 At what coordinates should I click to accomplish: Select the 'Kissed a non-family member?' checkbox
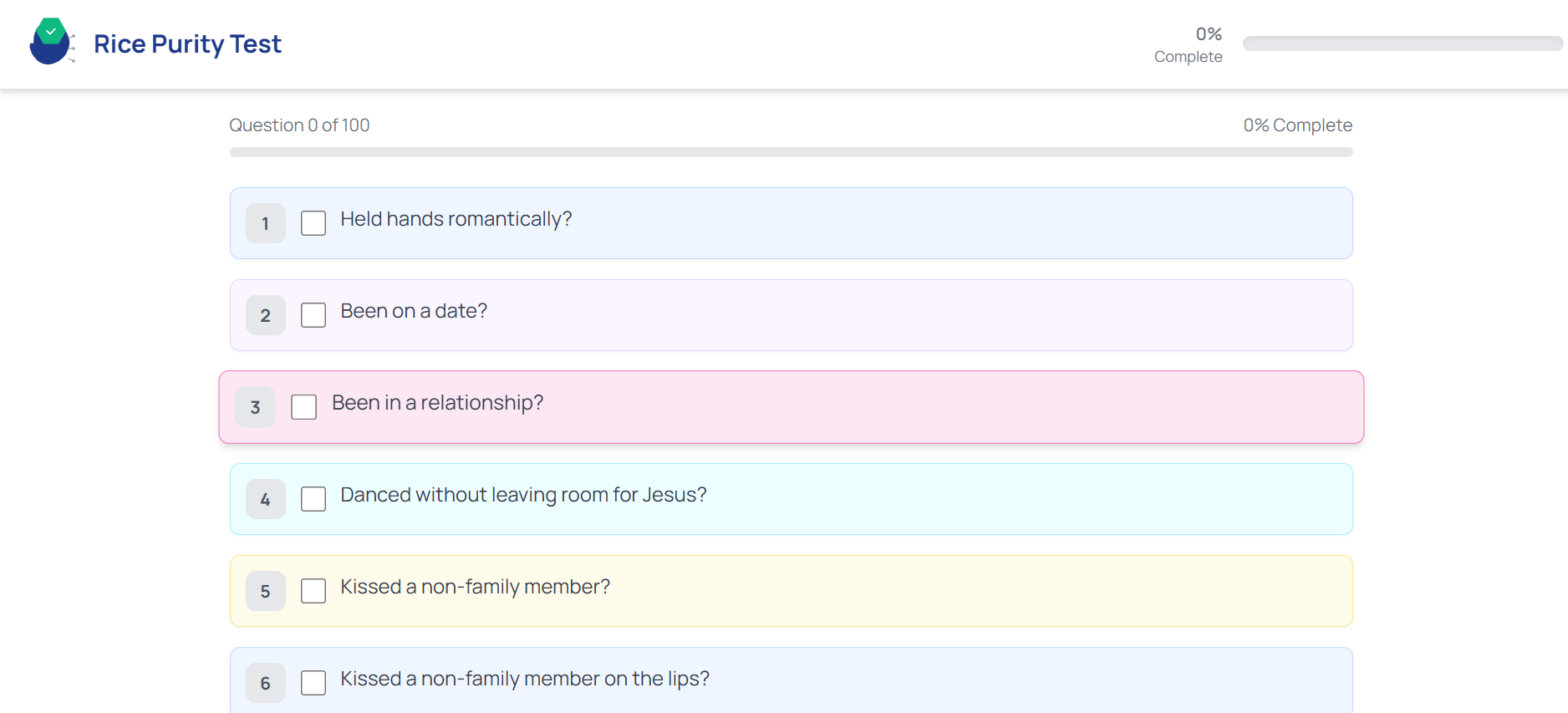click(x=313, y=591)
